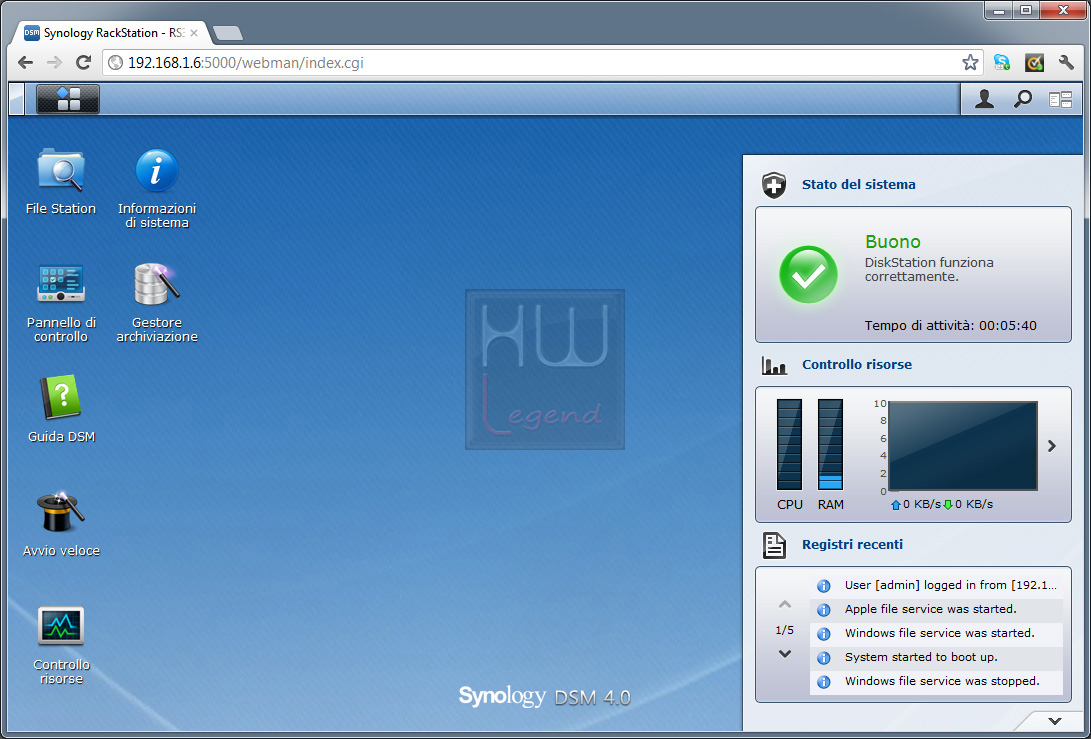Image resolution: width=1091 pixels, height=739 pixels.
Task: Click the network traffic graph
Action: point(963,446)
